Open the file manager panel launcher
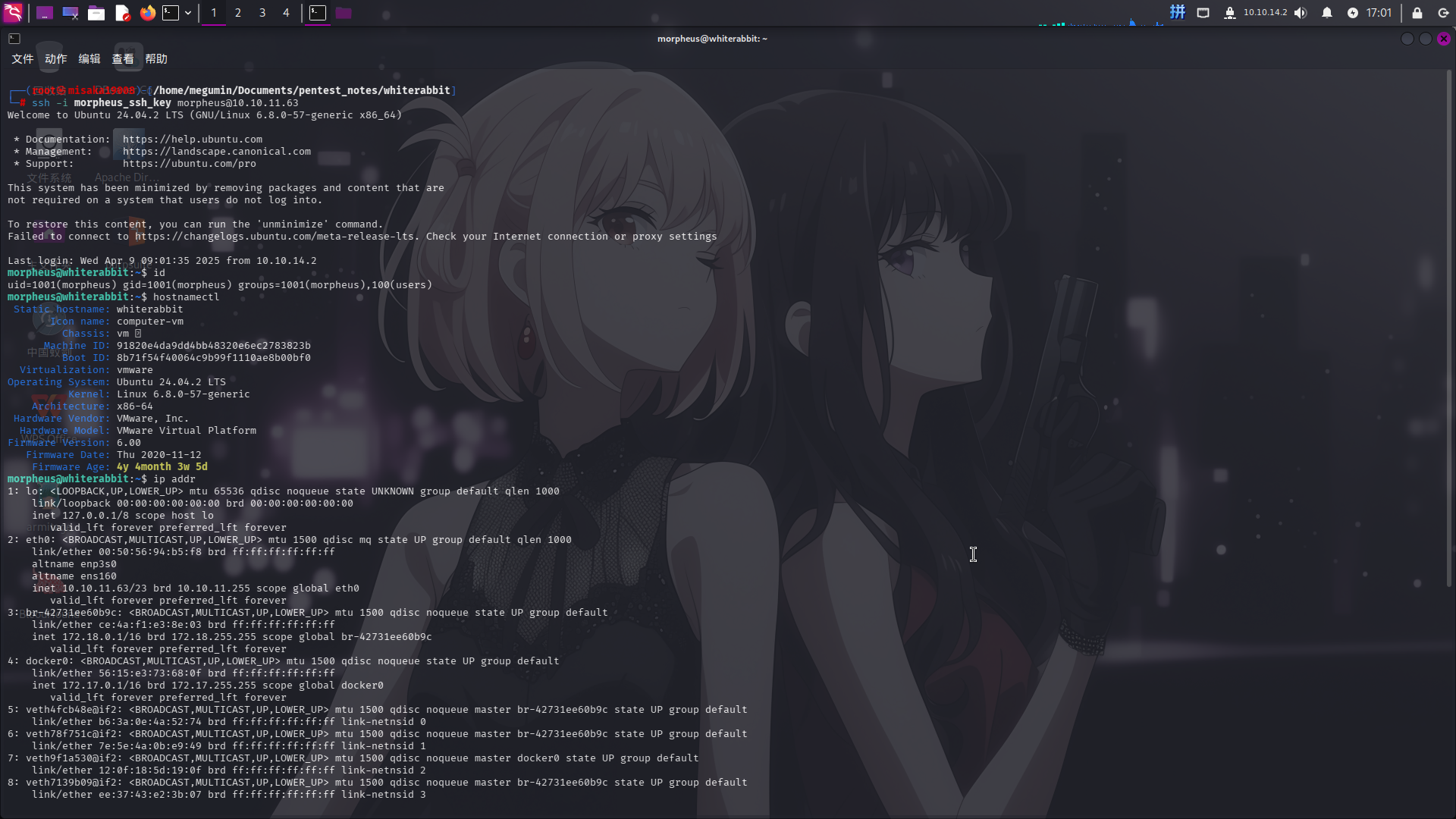 coord(96,13)
